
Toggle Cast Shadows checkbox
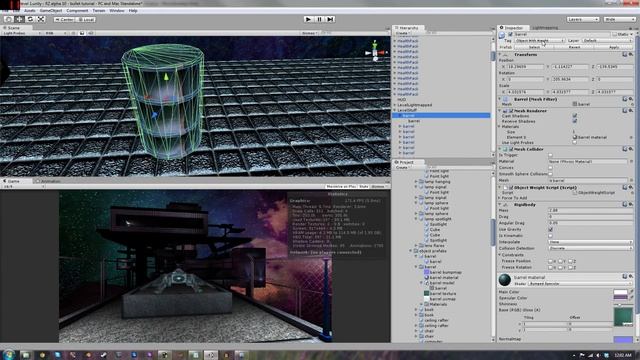coord(575,116)
